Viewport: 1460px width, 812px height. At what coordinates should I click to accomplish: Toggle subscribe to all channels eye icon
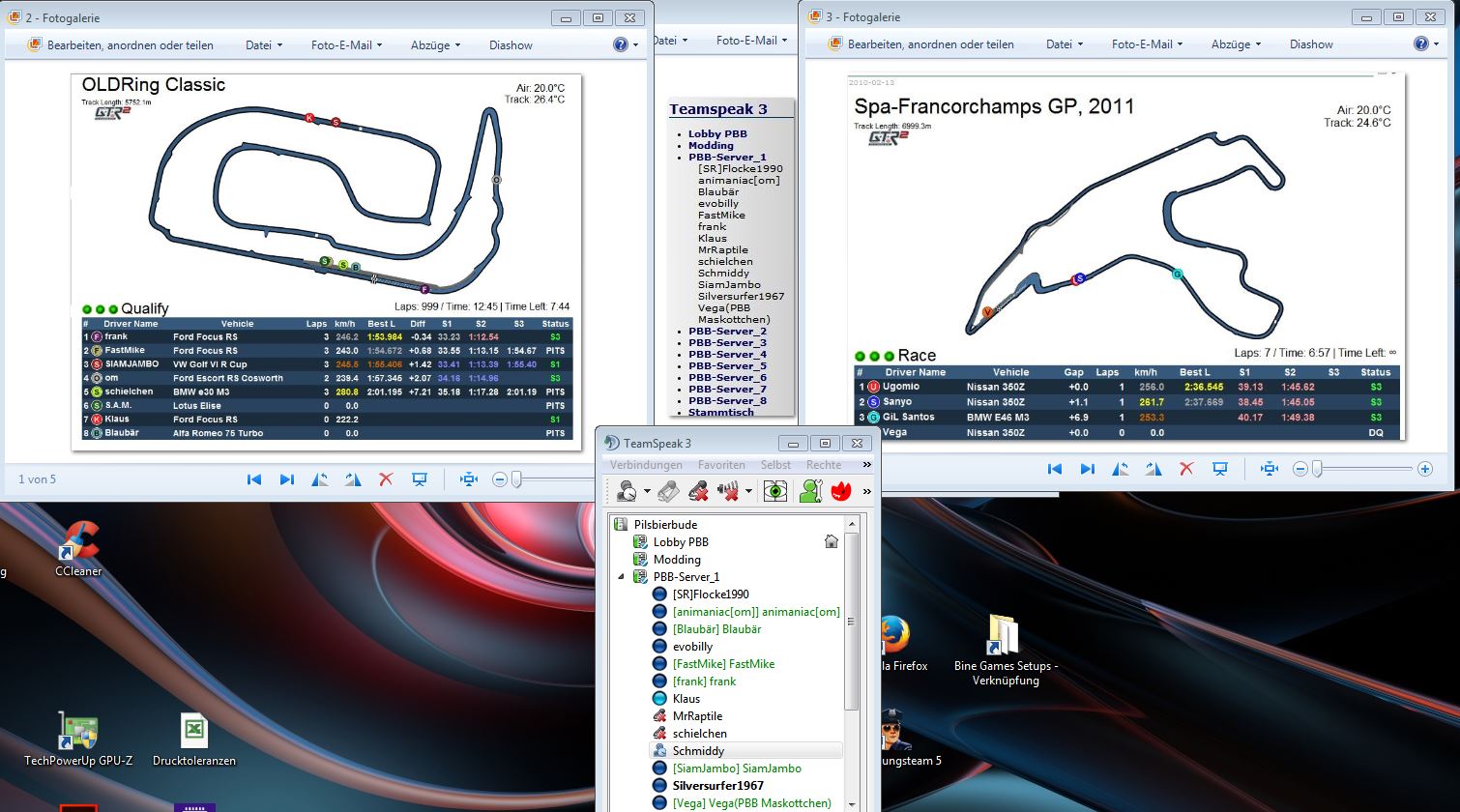pyautogui.click(x=774, y=491)
